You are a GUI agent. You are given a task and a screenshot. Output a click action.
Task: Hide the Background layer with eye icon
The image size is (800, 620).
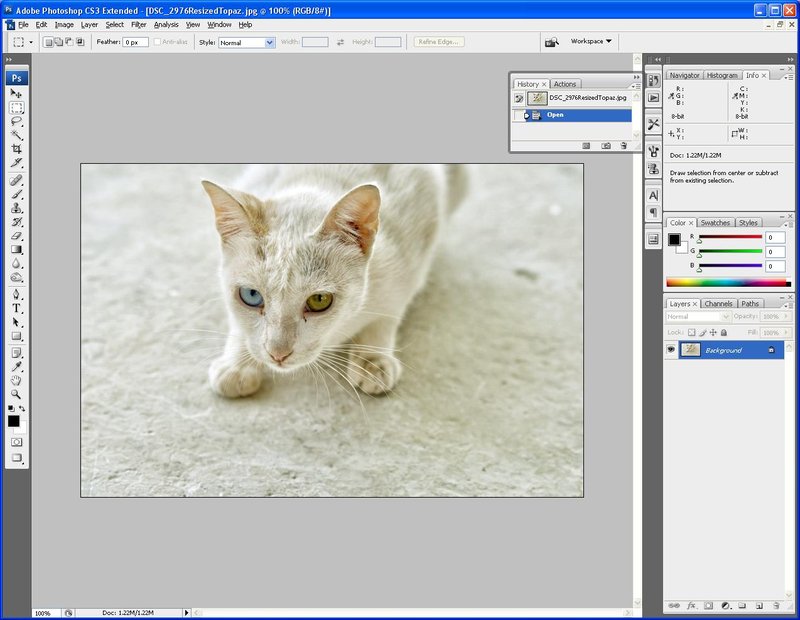[x=671, y=350]
